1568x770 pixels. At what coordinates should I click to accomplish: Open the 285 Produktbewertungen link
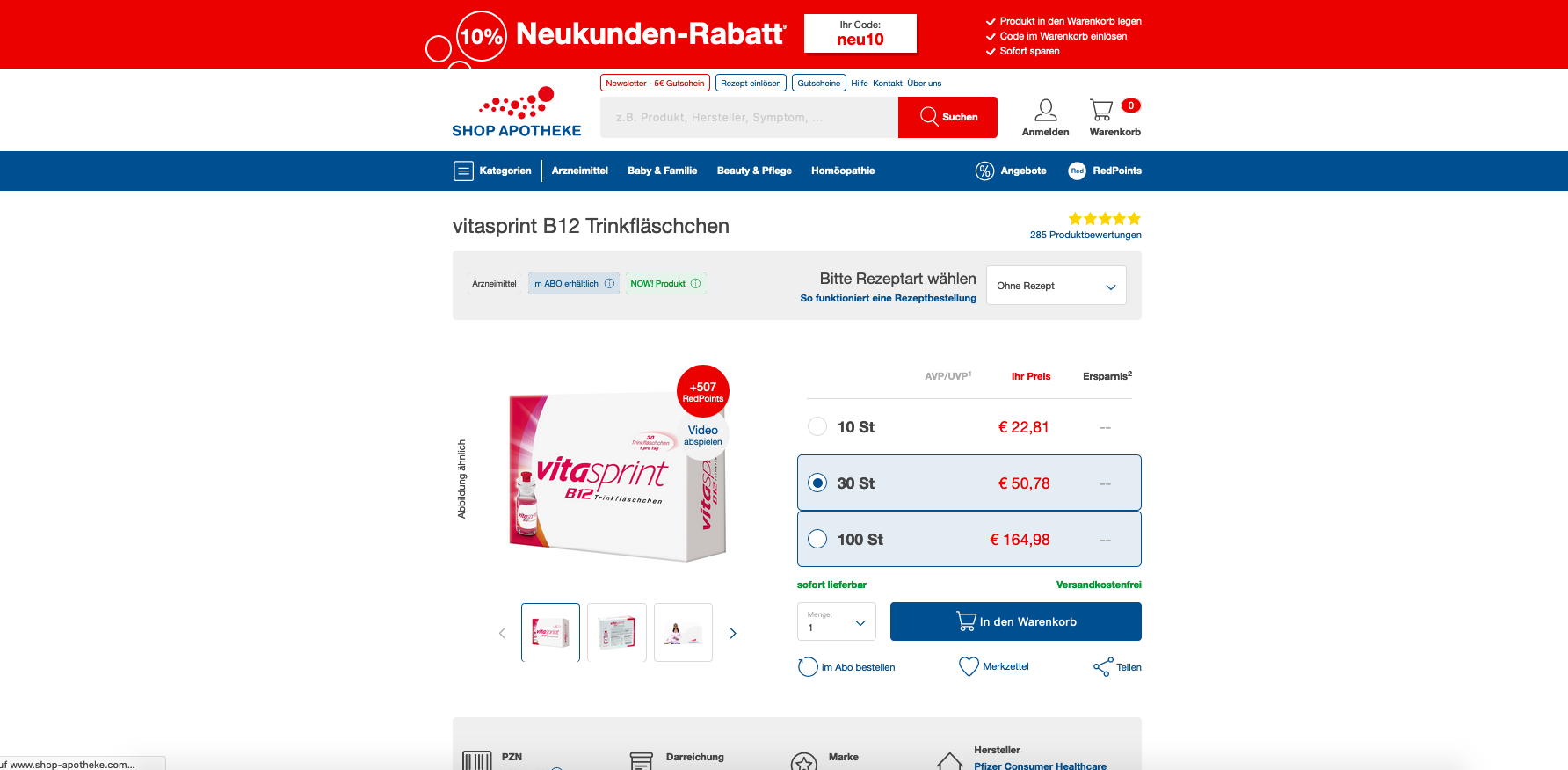click(1085, 235)
